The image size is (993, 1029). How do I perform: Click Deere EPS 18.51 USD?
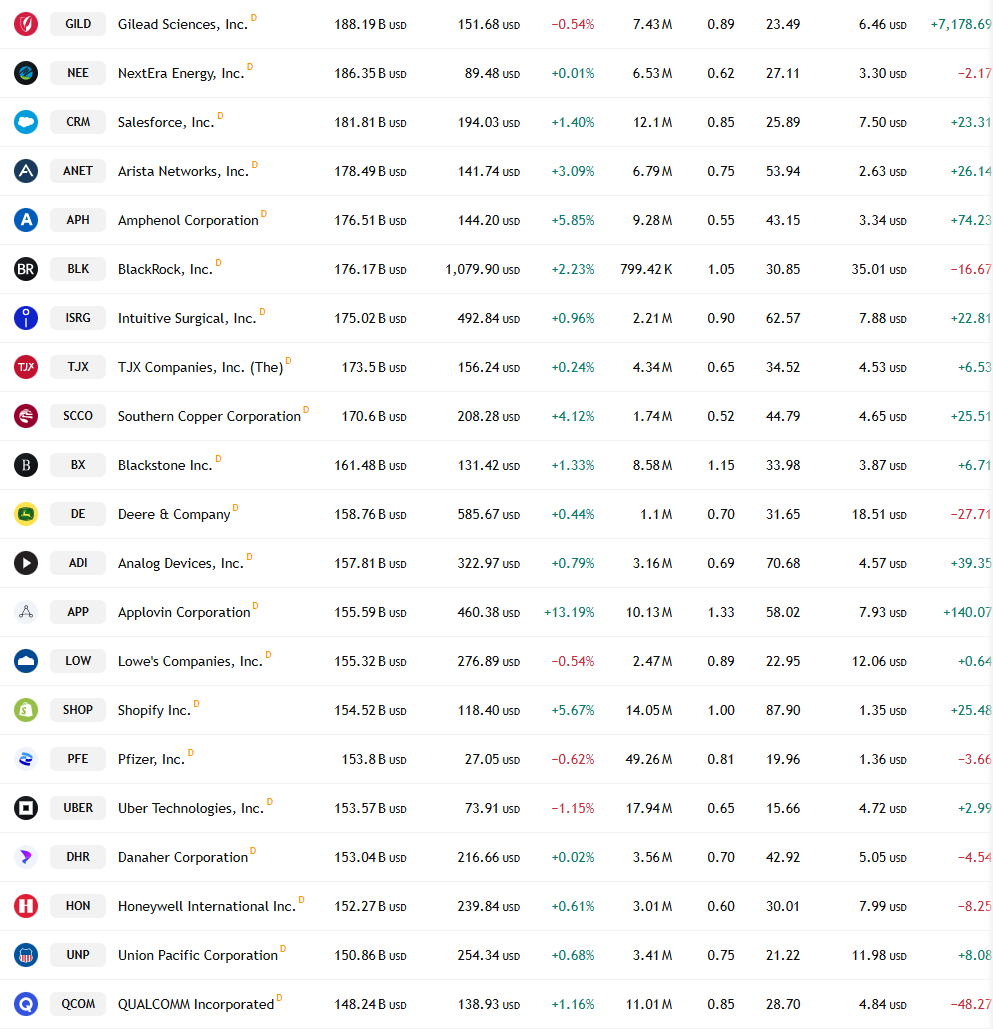click(x=879, y=514)
